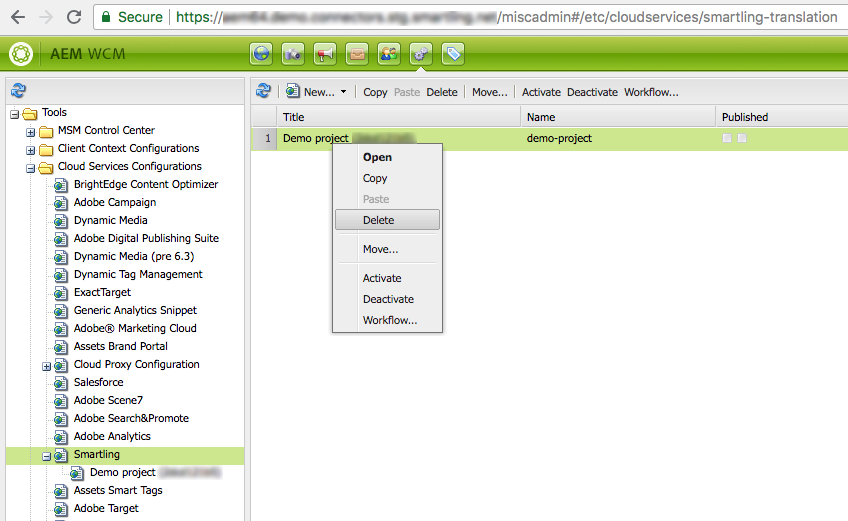Click the browser back arrow
The image size is (848, 521).
tap(18, 17)
